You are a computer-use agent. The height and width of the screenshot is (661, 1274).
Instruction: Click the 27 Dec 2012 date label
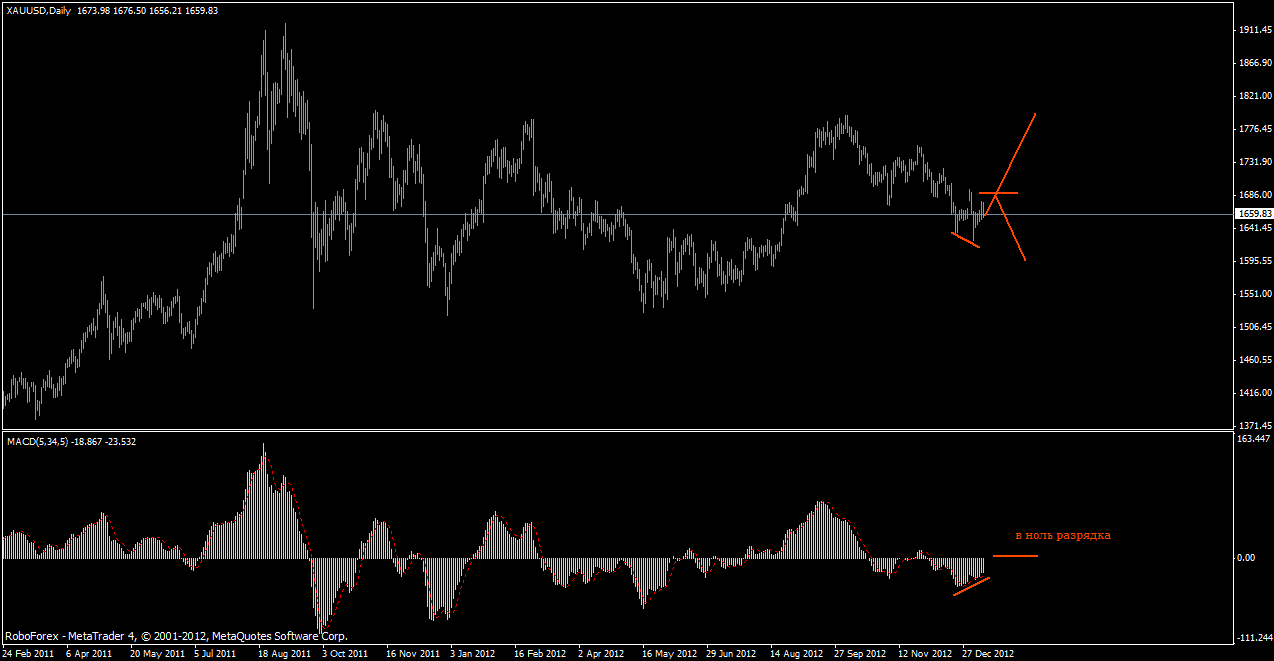pos(989,654)
